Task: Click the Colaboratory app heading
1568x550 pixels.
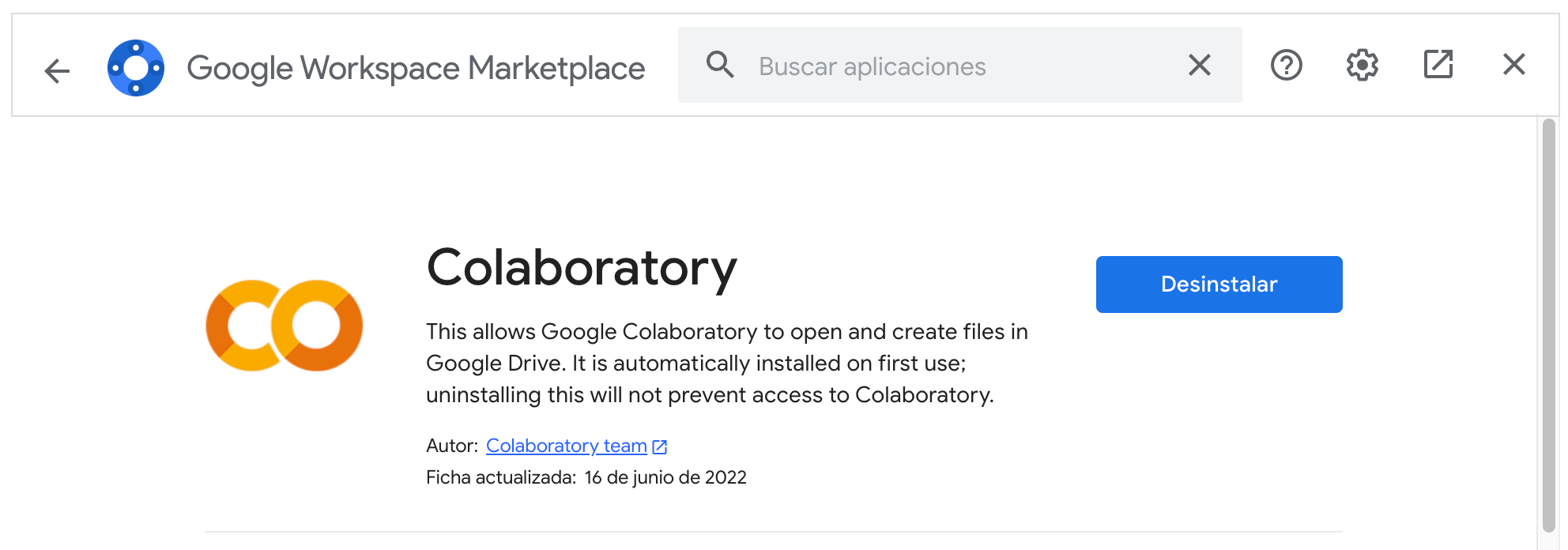Action: coord(582,268)
